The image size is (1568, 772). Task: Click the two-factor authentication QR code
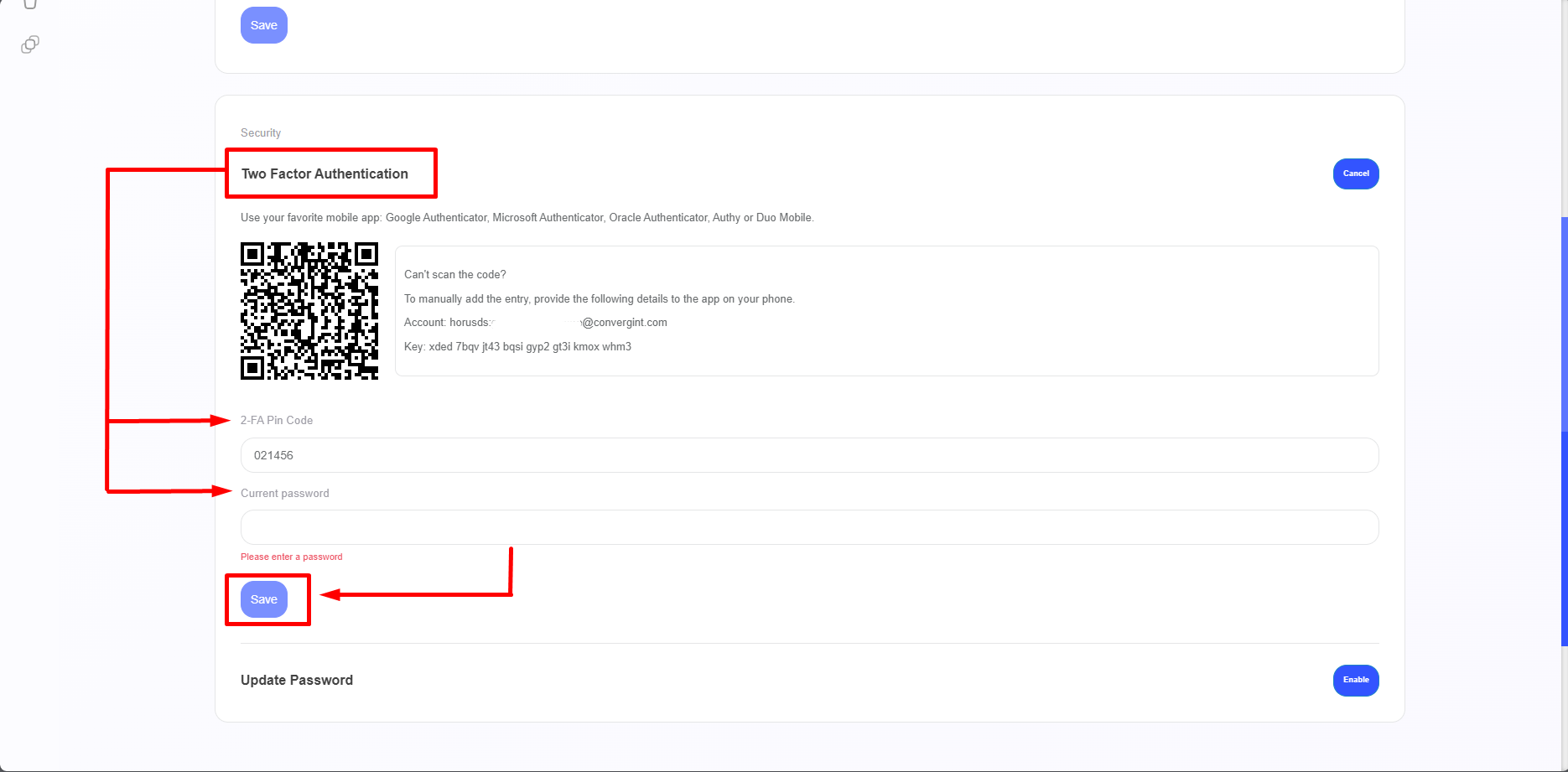[309, 311]
